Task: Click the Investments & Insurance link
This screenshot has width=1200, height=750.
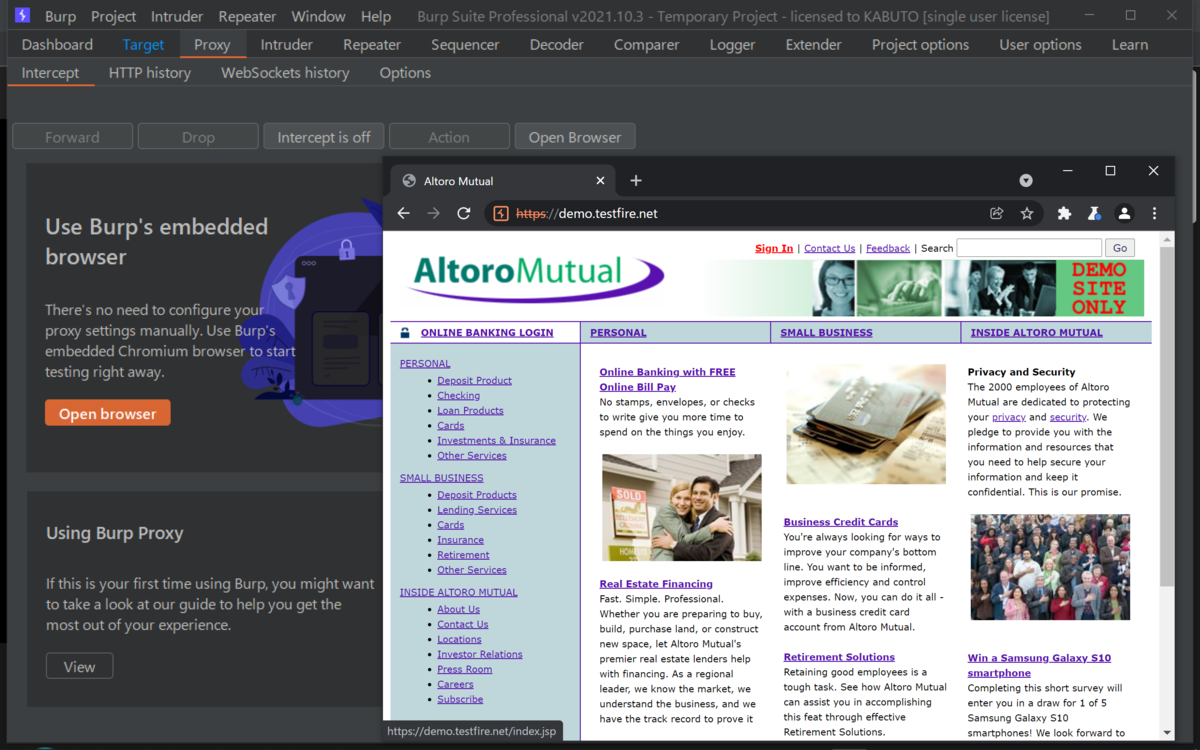Action: click(496, 441)
